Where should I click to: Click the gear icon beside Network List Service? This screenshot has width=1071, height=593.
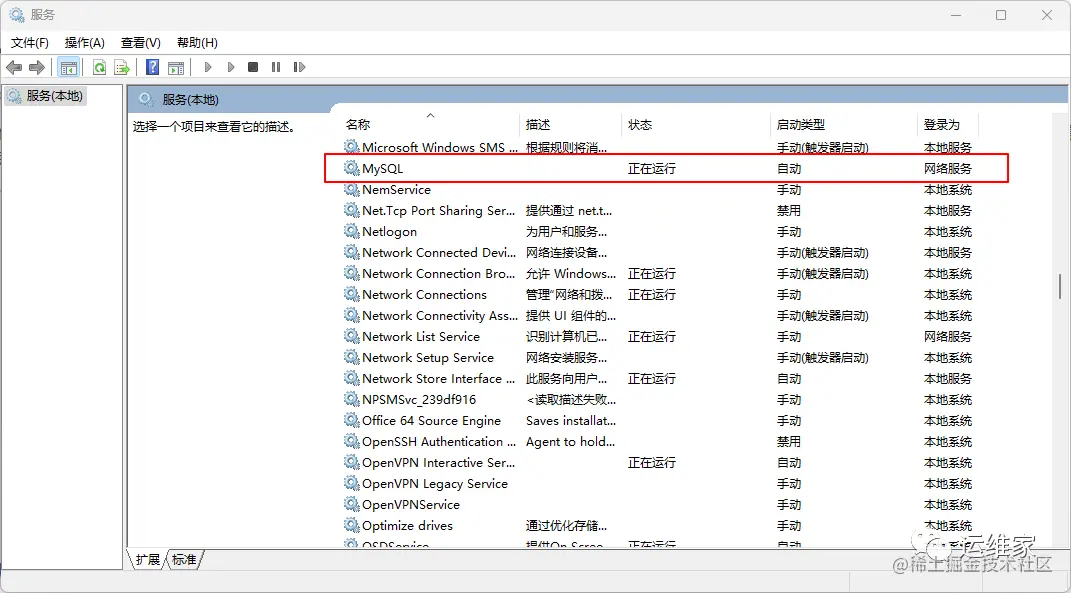[352, 336]
